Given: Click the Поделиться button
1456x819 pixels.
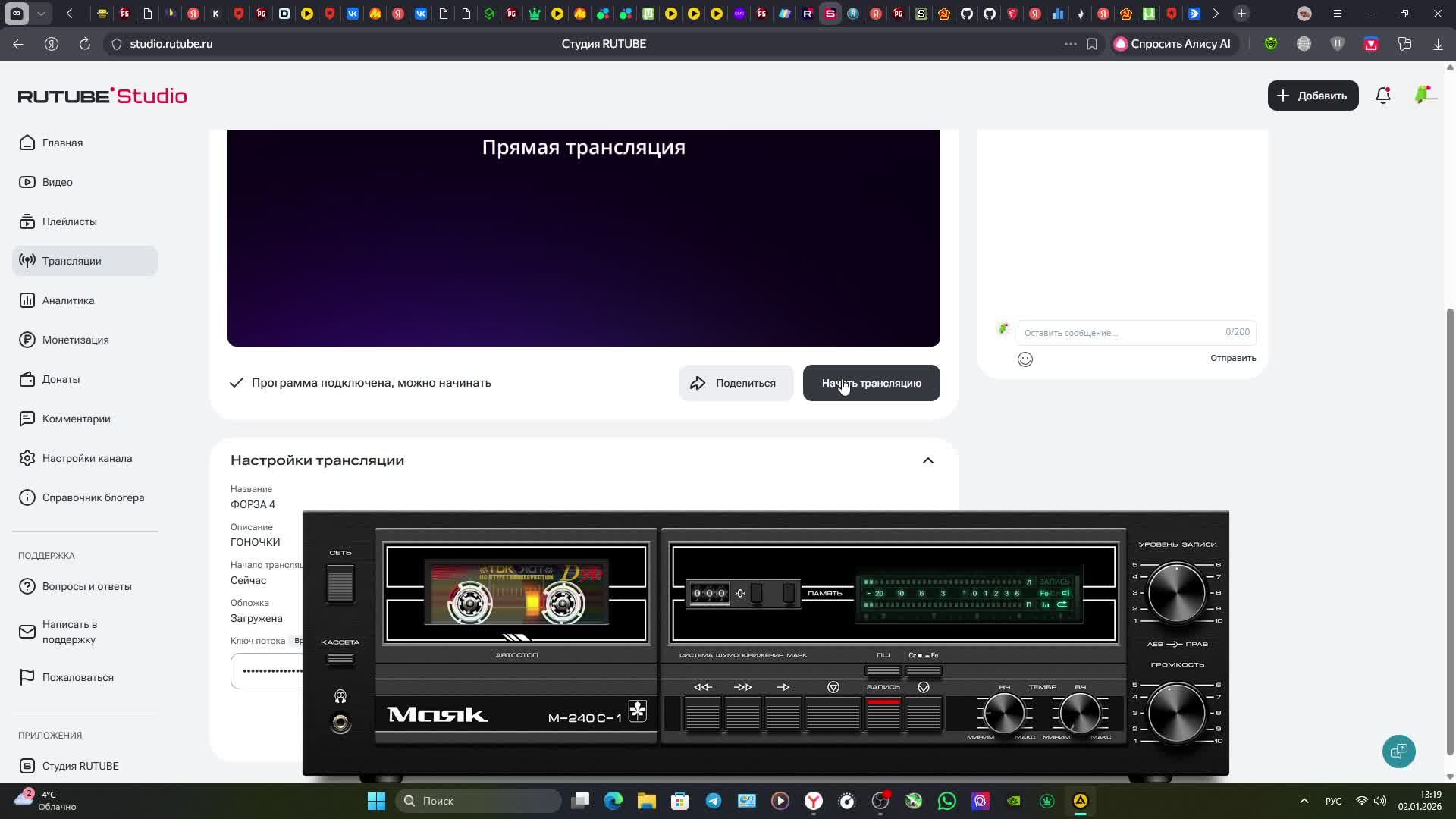Looking at the screenshot, I should pos(735,383).
